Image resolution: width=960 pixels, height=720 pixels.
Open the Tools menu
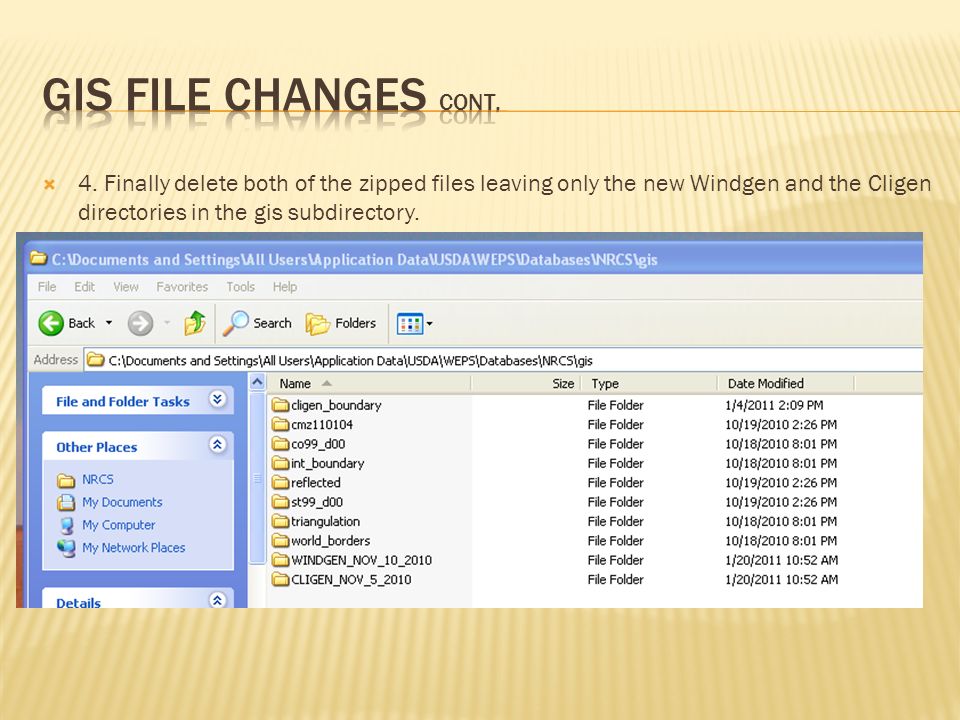[240, 287]
